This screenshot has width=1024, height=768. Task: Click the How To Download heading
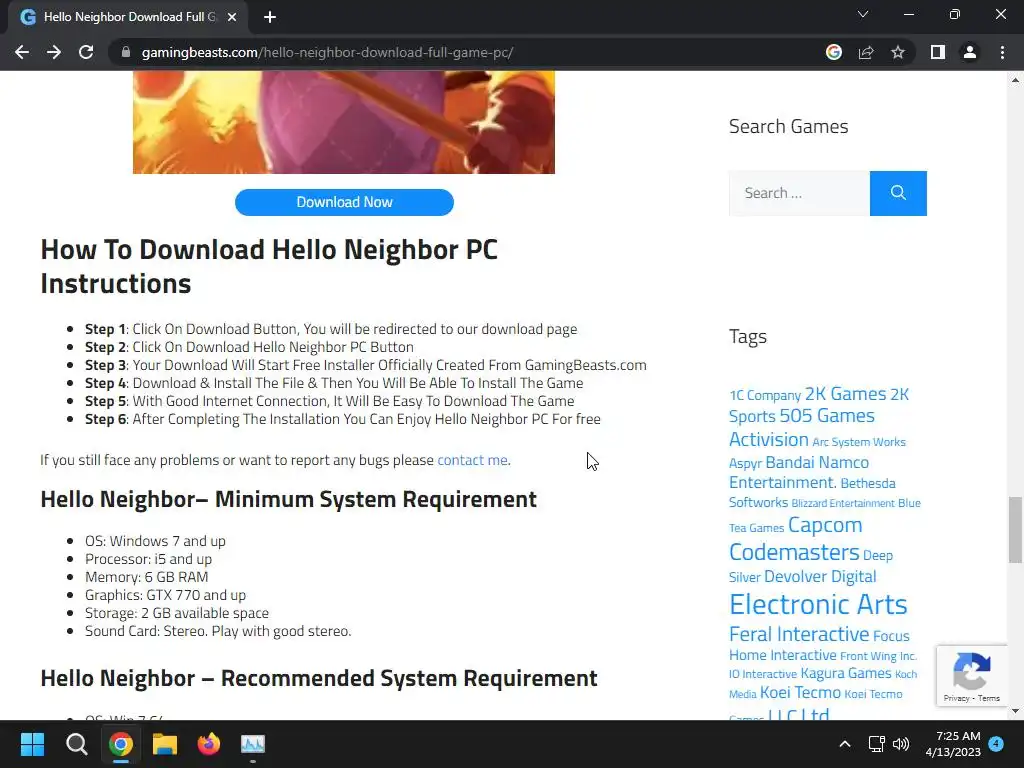point(269,266)
